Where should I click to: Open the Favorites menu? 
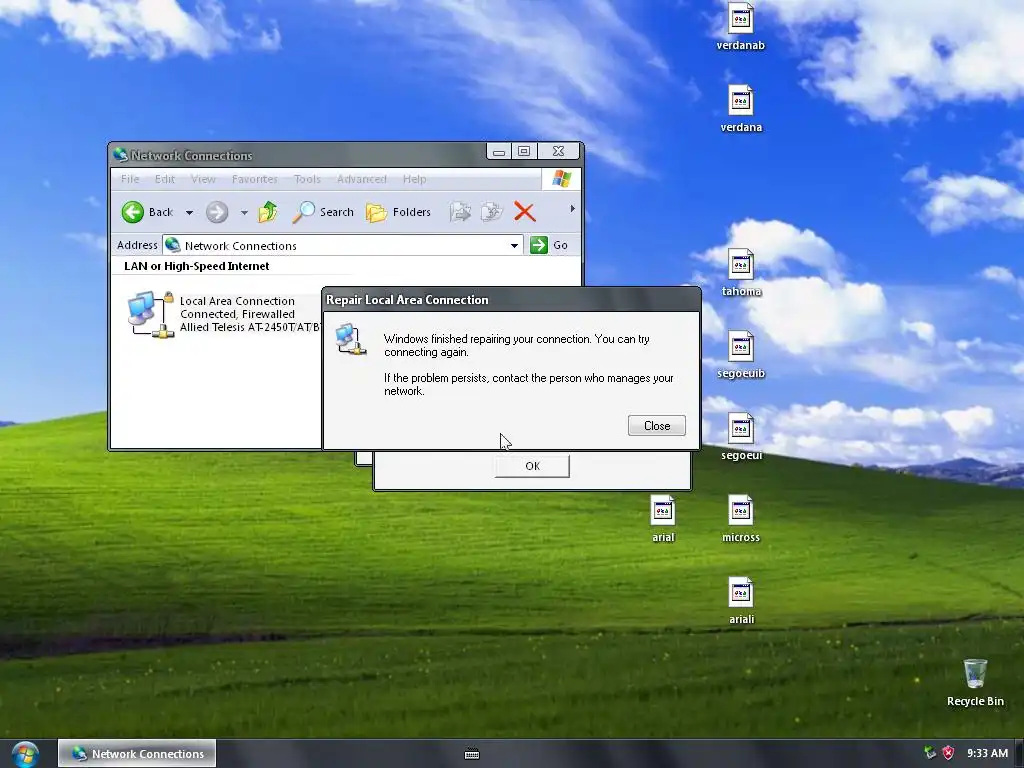click(x=255, y=179)
